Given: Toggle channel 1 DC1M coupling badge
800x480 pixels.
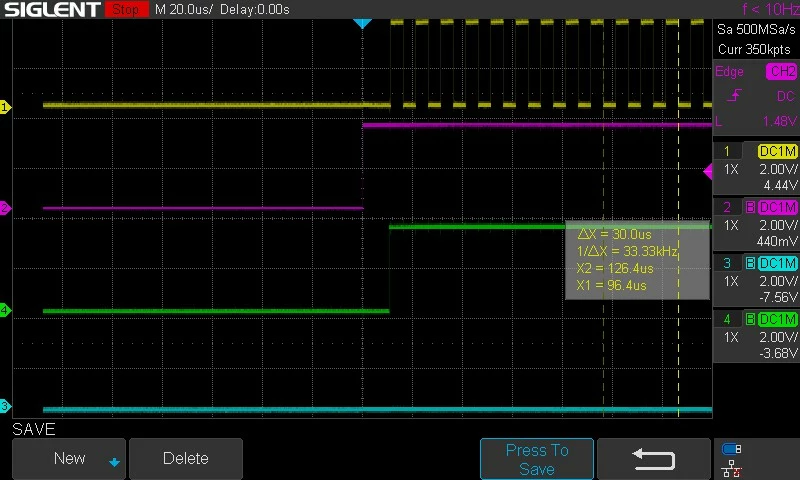Looking at the screenshot, I should pos(778,151).
